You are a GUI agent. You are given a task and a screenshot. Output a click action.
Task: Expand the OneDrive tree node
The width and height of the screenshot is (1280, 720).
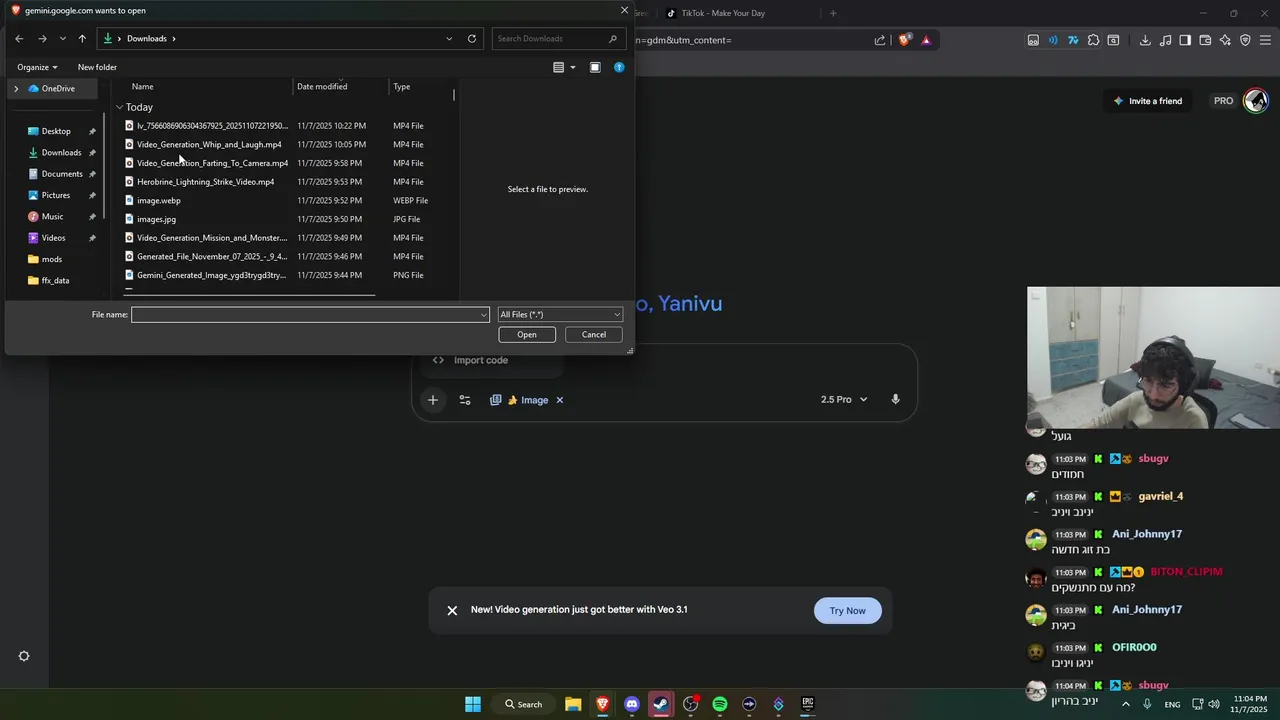[x=16, y=89]
